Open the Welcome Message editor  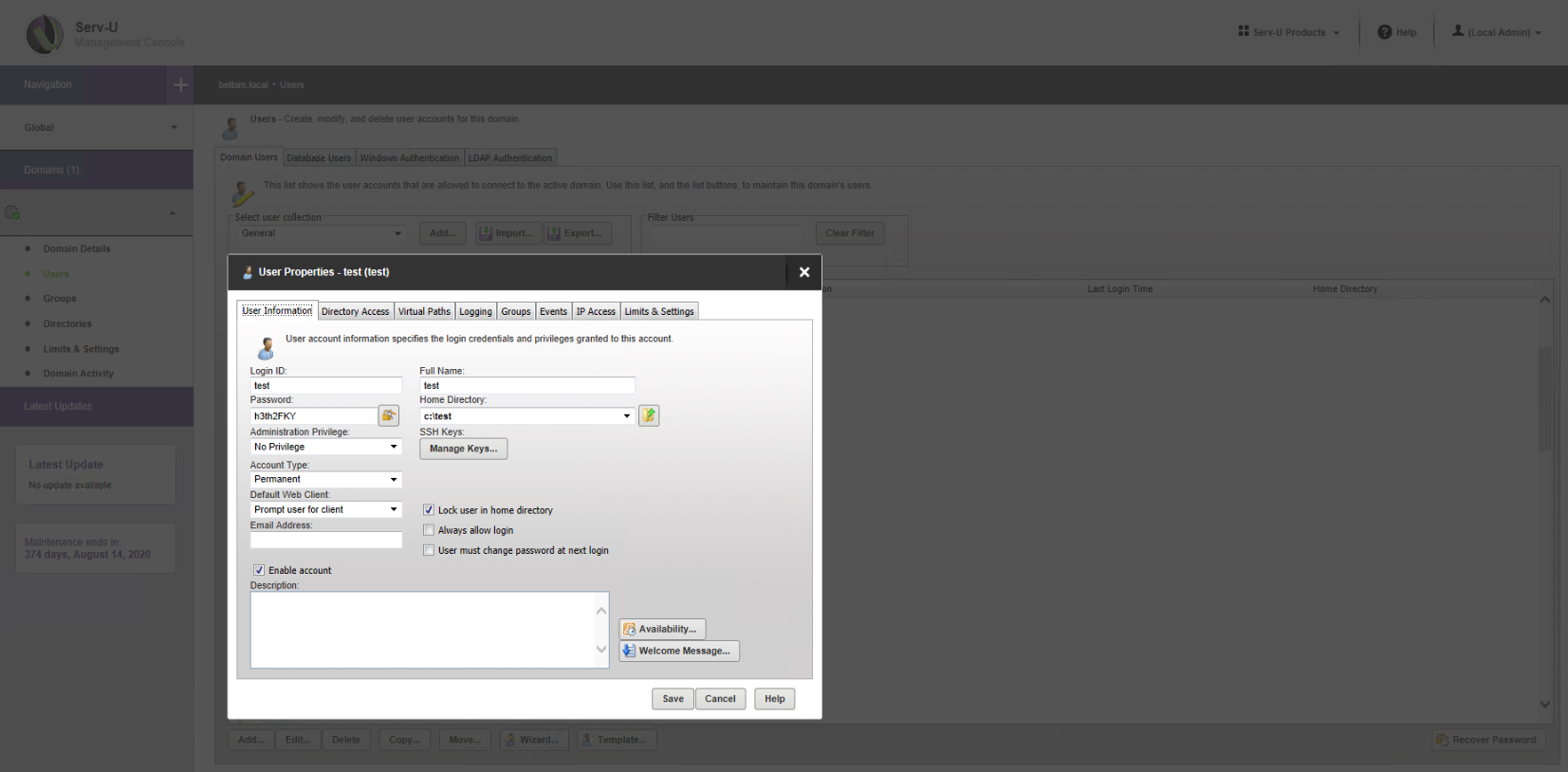coord(678,651)
